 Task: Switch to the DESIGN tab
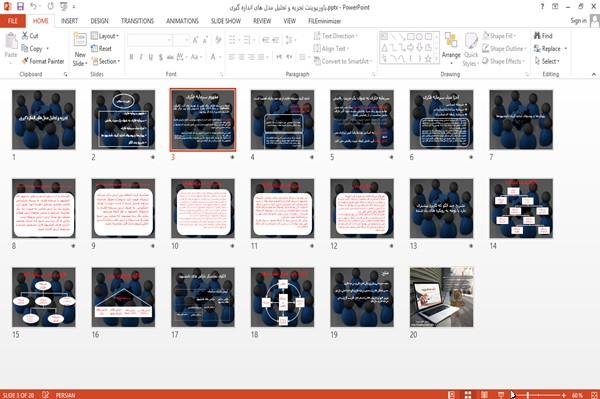[99, 21]
